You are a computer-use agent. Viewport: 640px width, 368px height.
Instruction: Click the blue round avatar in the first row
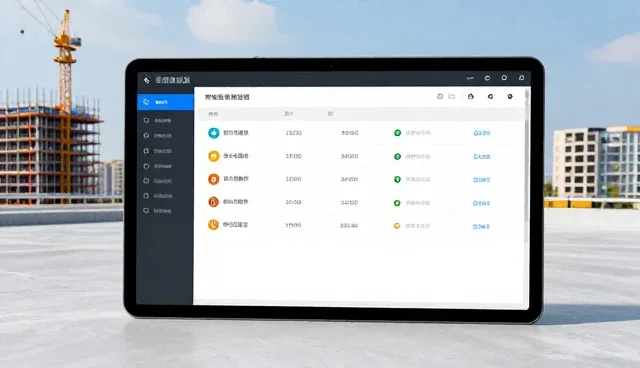coord(213,133)
